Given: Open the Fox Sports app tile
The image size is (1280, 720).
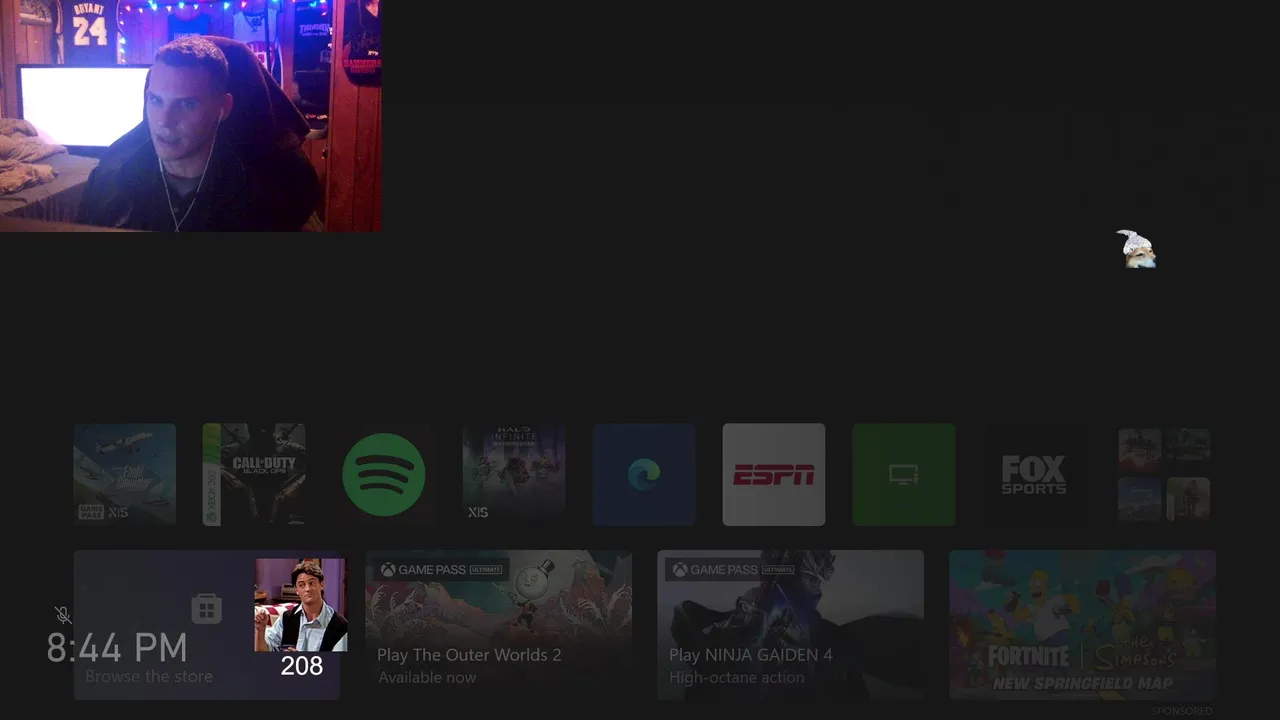Looking at the screenshot, I should click(1034, 474).
